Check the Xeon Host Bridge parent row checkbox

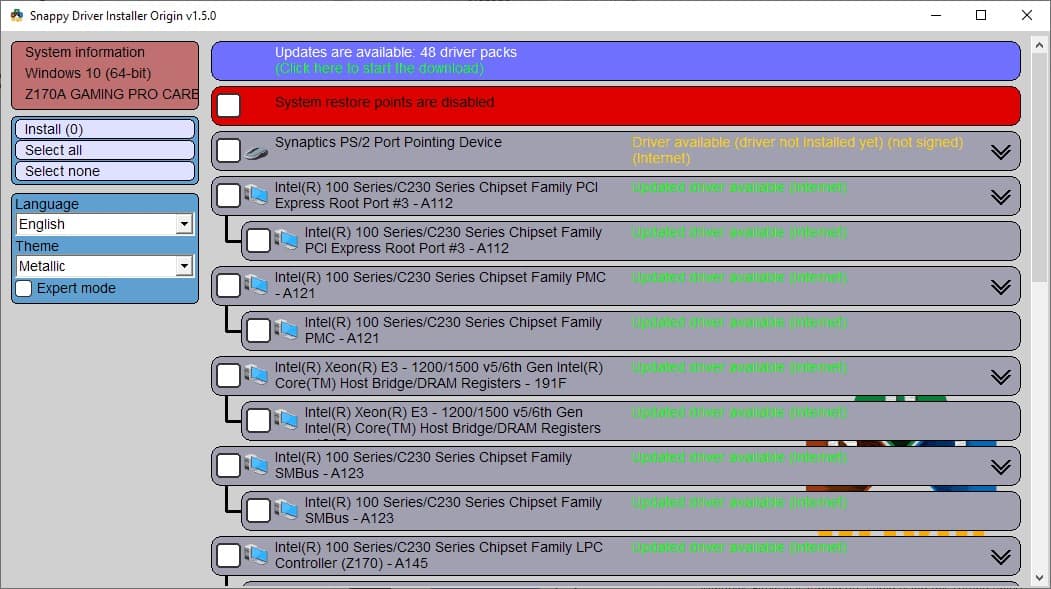pos(229,375)
